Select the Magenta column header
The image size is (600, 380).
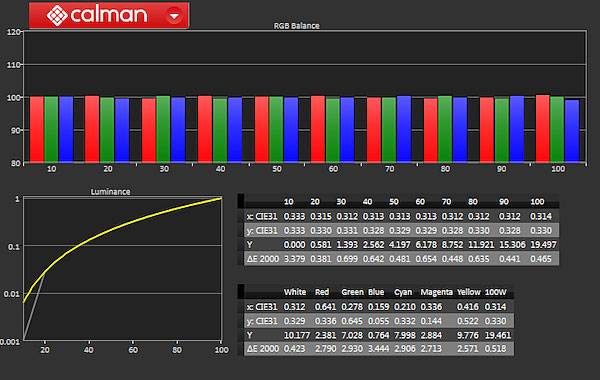pyautogui.click(x=436, y=292)
